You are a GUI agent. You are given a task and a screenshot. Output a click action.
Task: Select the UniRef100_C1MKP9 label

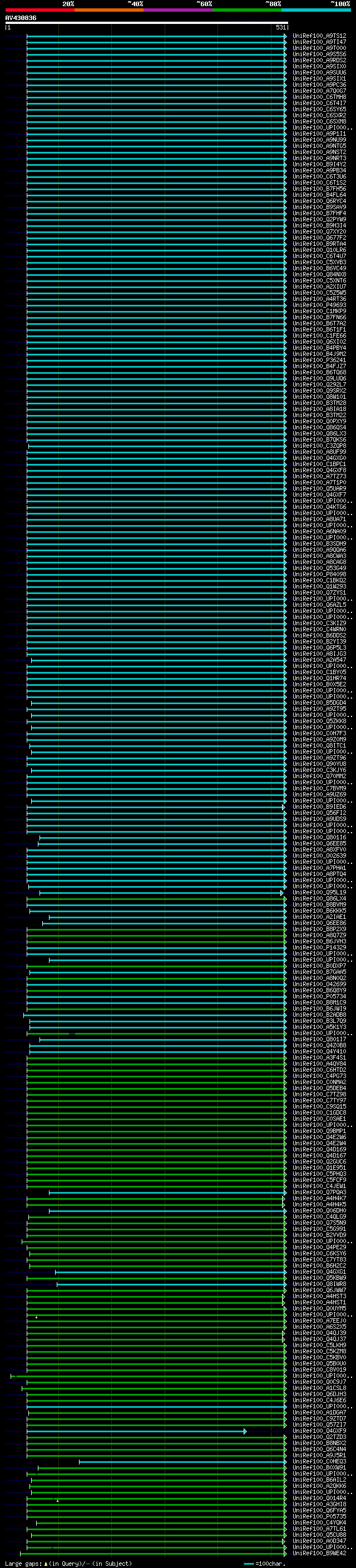click(x=319, y=311)
